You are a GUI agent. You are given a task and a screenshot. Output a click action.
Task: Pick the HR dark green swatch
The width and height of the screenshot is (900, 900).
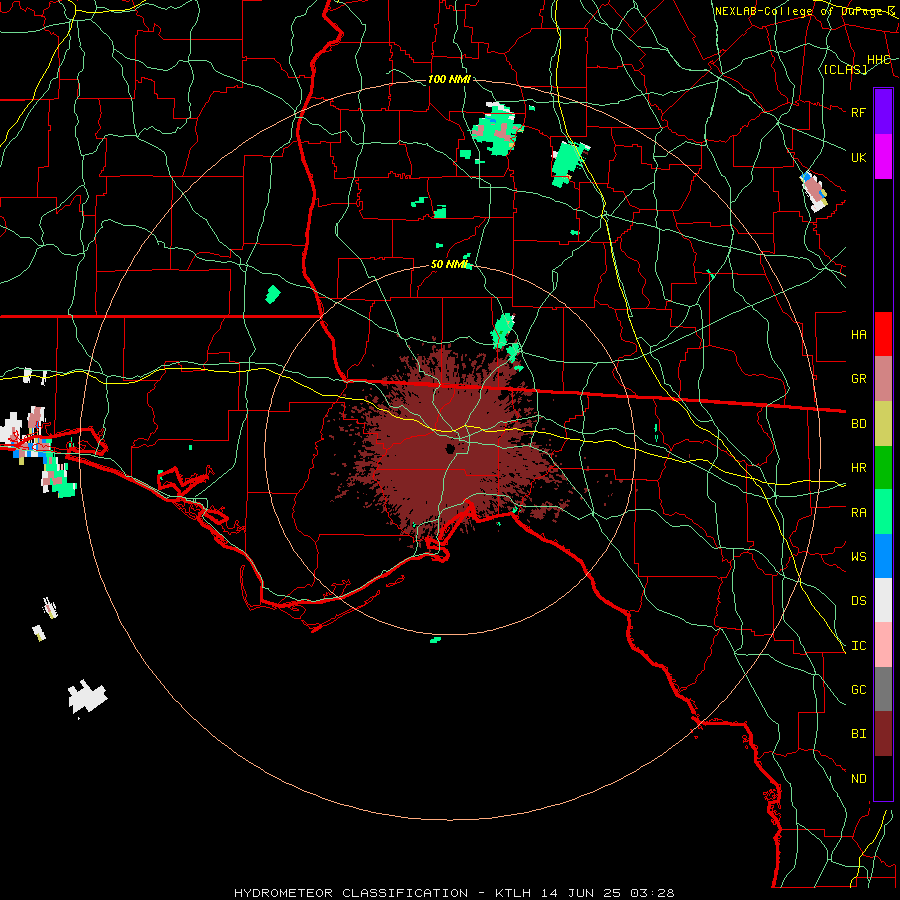point(883,468)
